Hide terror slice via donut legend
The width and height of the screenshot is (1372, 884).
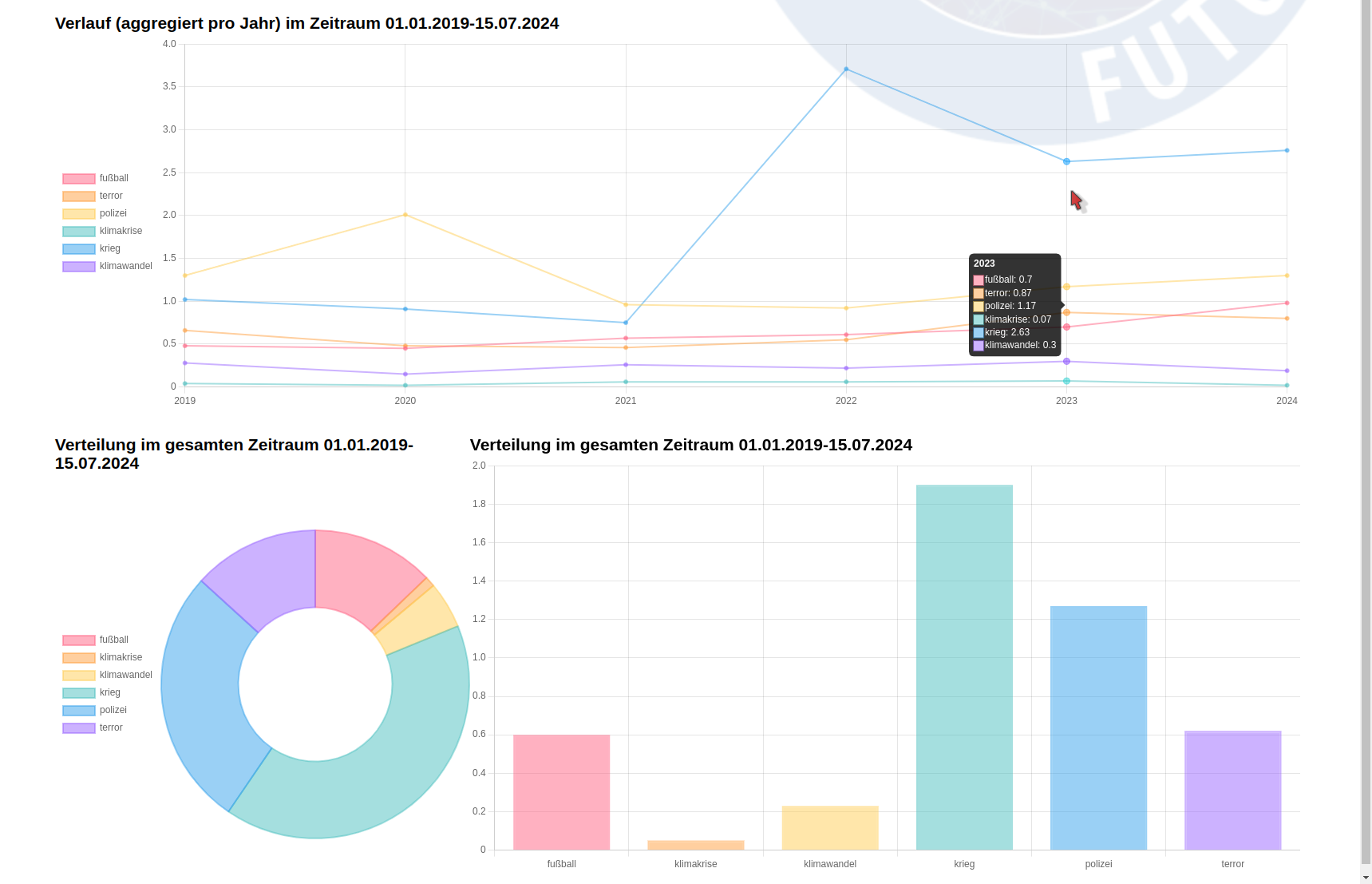[93, 727]
